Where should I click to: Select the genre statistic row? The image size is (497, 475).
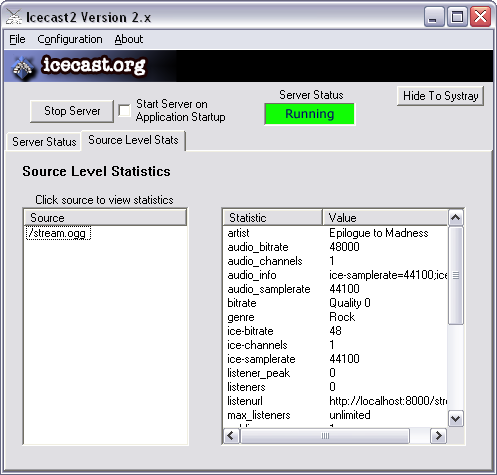335,317
